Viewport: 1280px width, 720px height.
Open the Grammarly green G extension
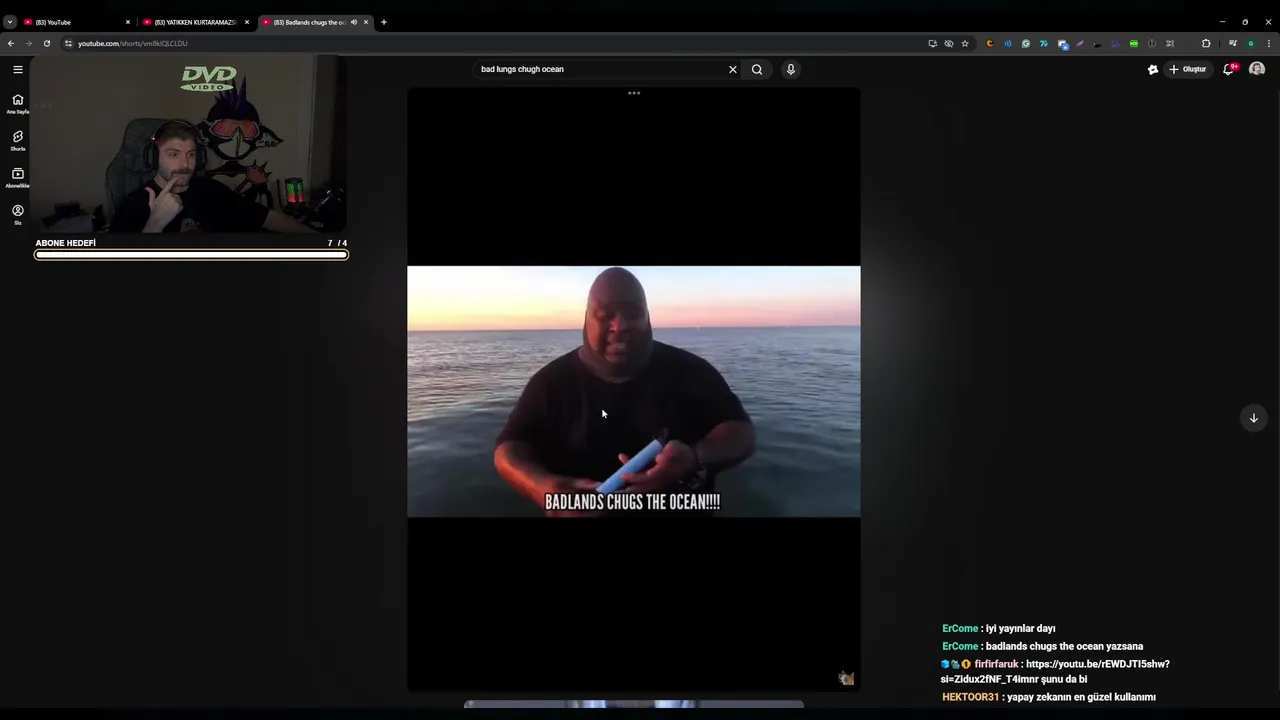point(1026,43)
